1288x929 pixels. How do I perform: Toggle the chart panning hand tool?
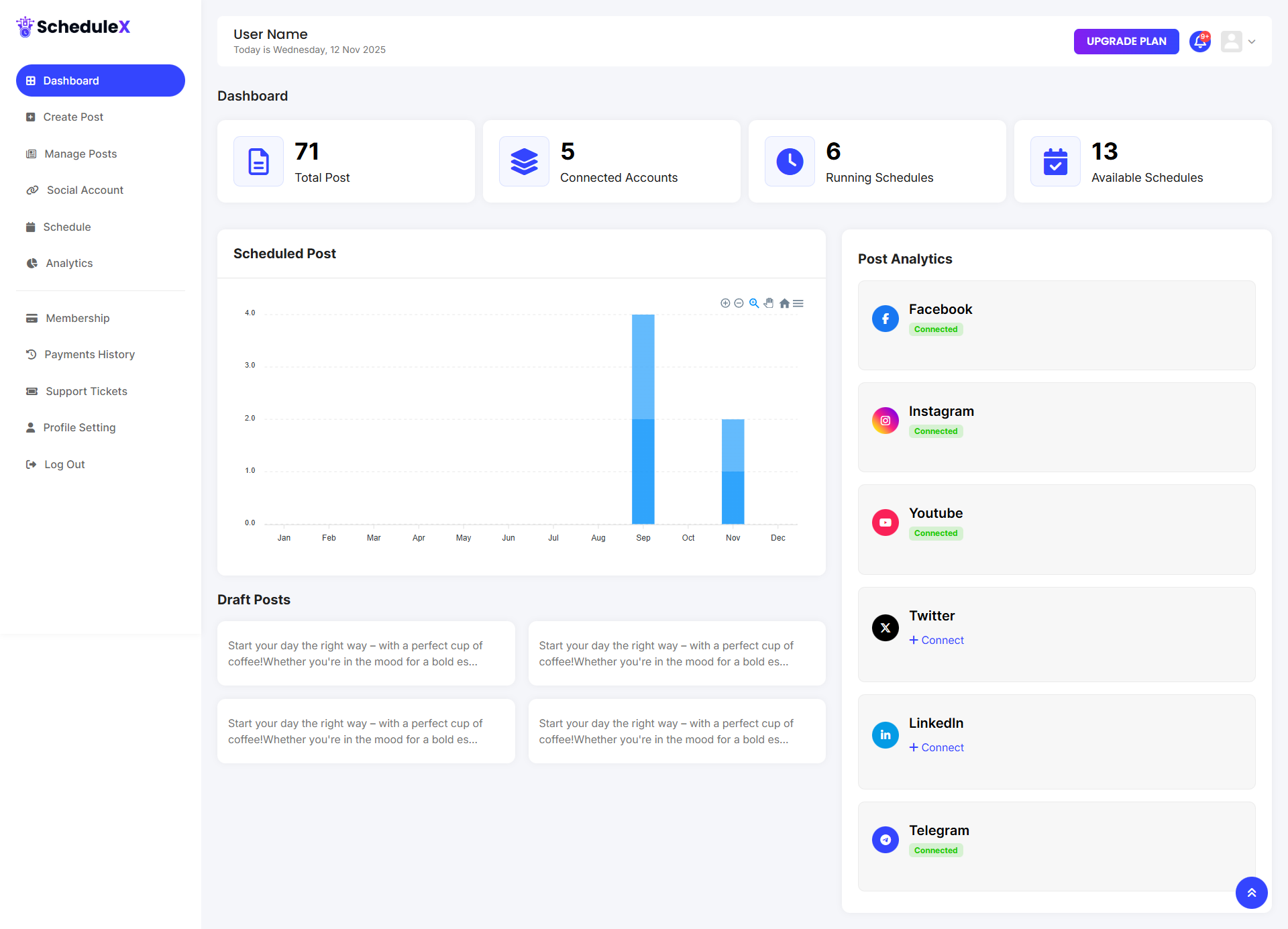pyautogui.click(x=769, y=303)
